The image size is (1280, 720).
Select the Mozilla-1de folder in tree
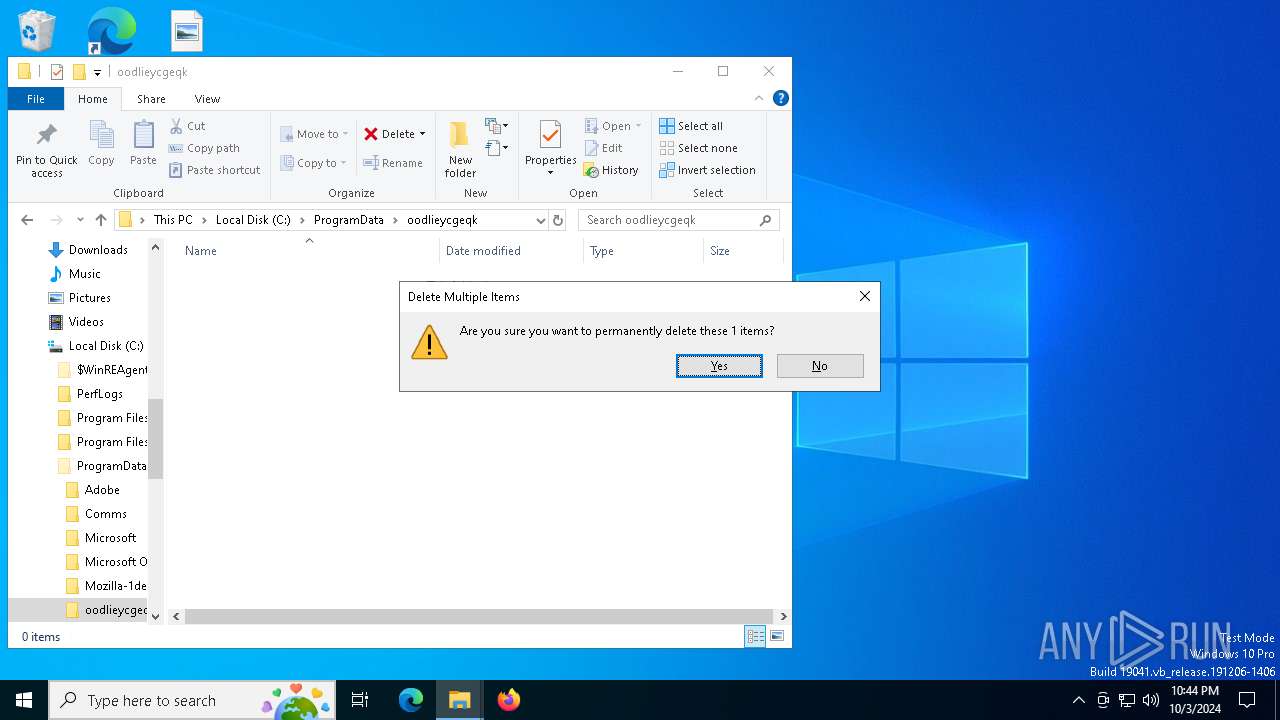pos(105,586)
